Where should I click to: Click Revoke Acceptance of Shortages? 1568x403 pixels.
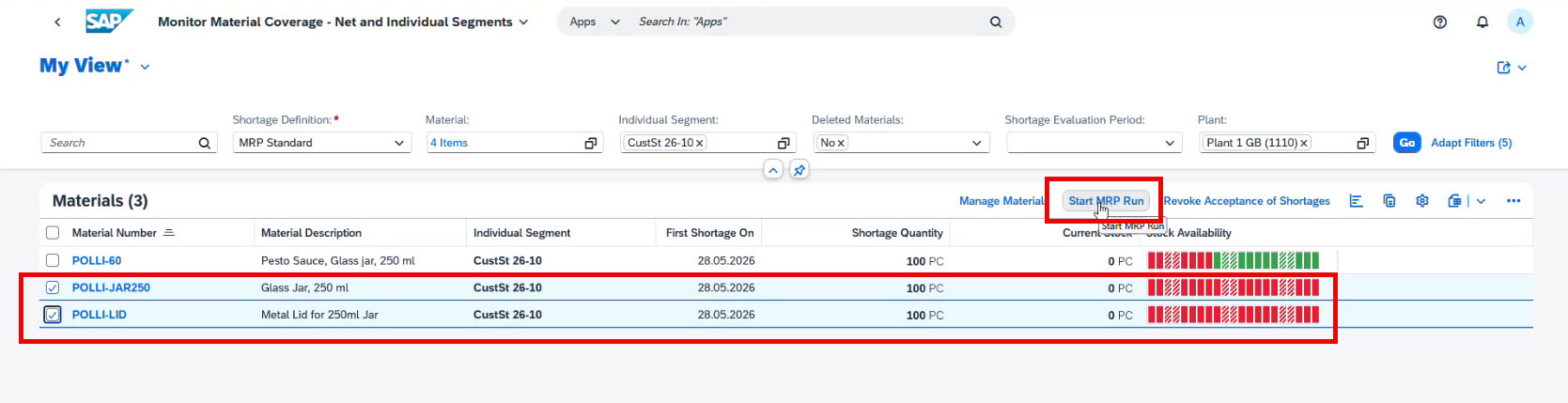1247,201
